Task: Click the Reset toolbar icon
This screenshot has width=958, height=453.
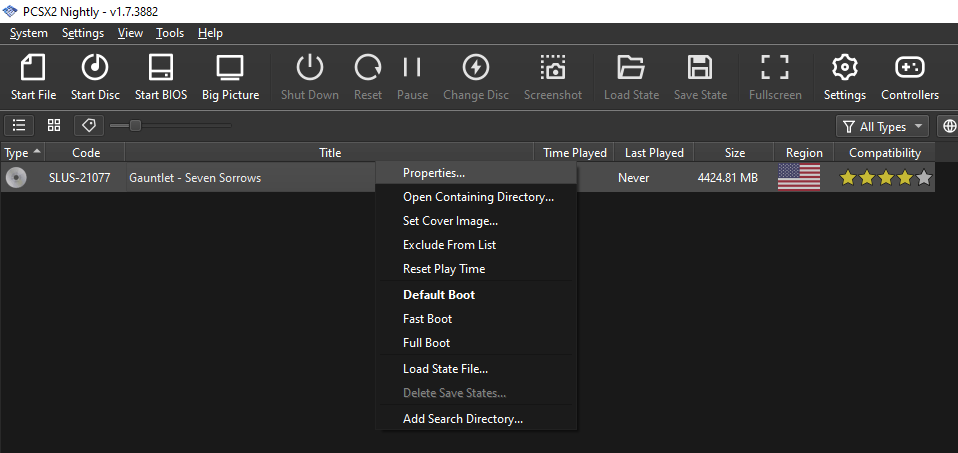Action: coord(368,67)
